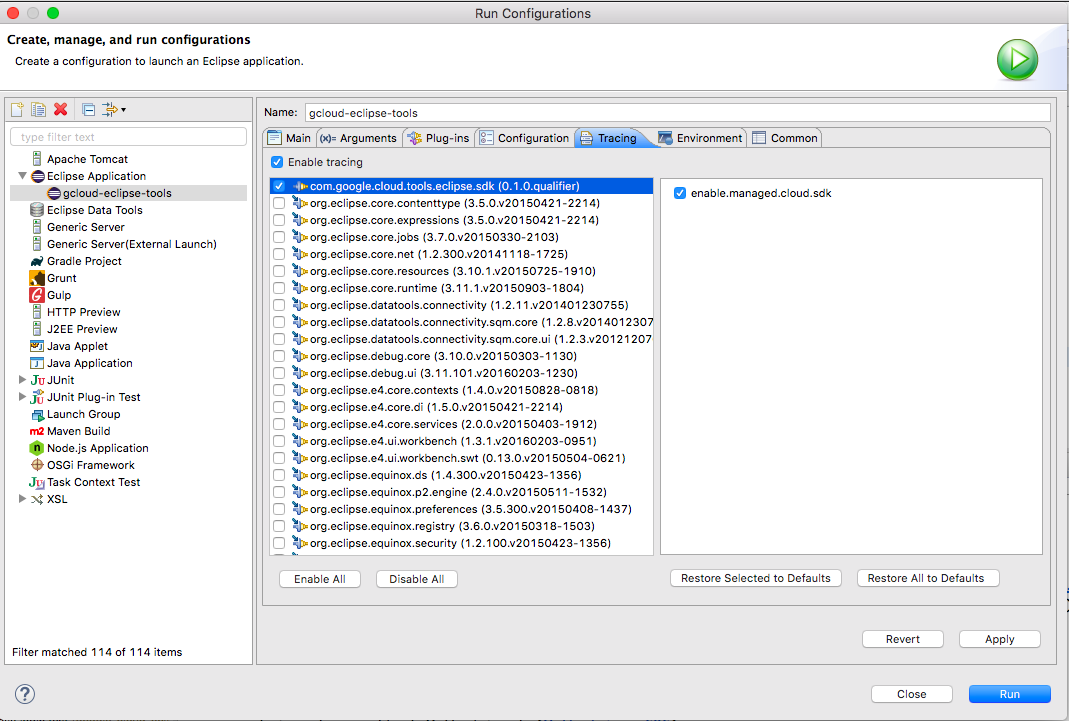Click Task Context Test icon
Screen dimensions: 1069x721
[37, 482]
